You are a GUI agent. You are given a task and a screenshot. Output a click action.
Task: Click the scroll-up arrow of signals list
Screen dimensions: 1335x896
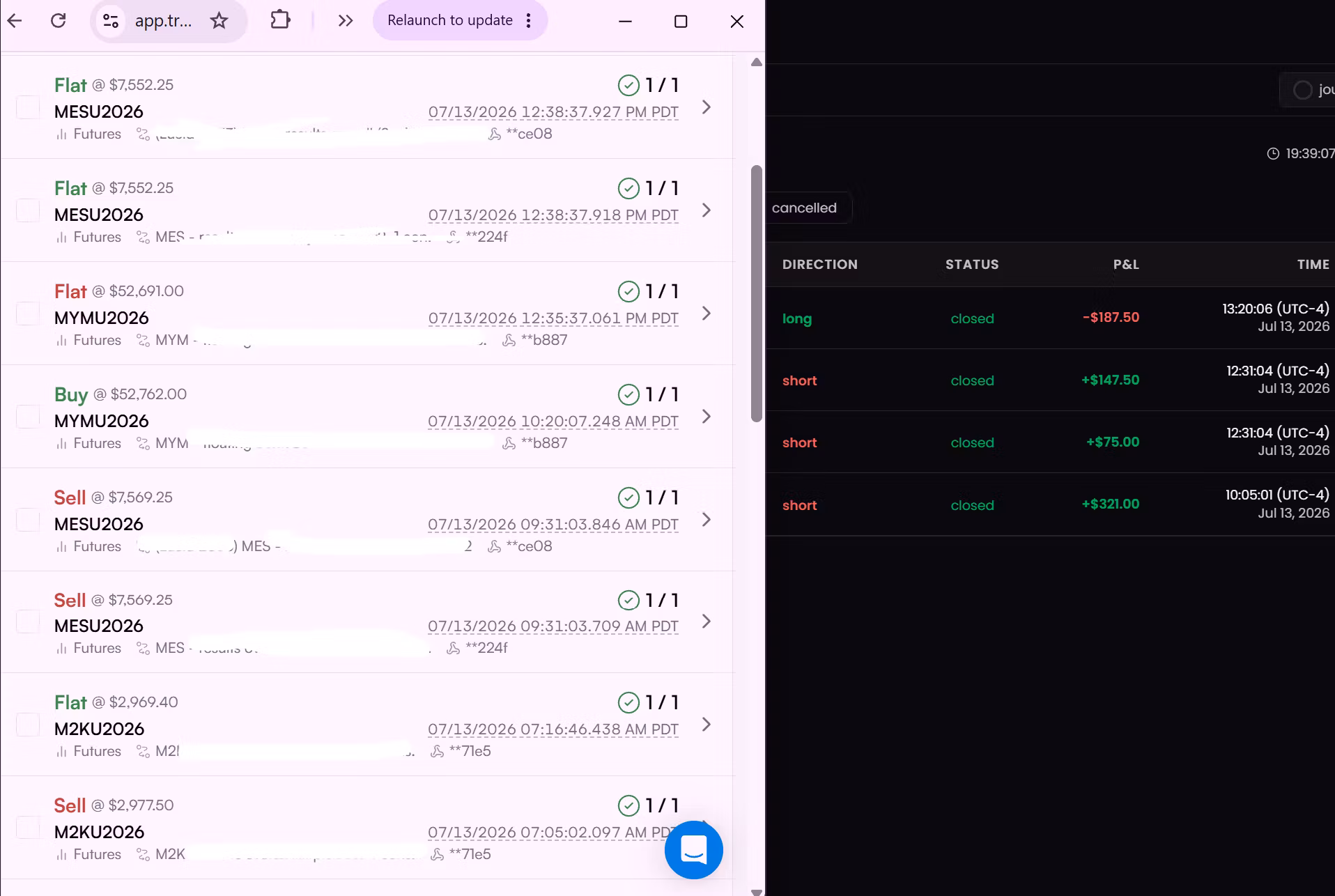tap(757, 63)
